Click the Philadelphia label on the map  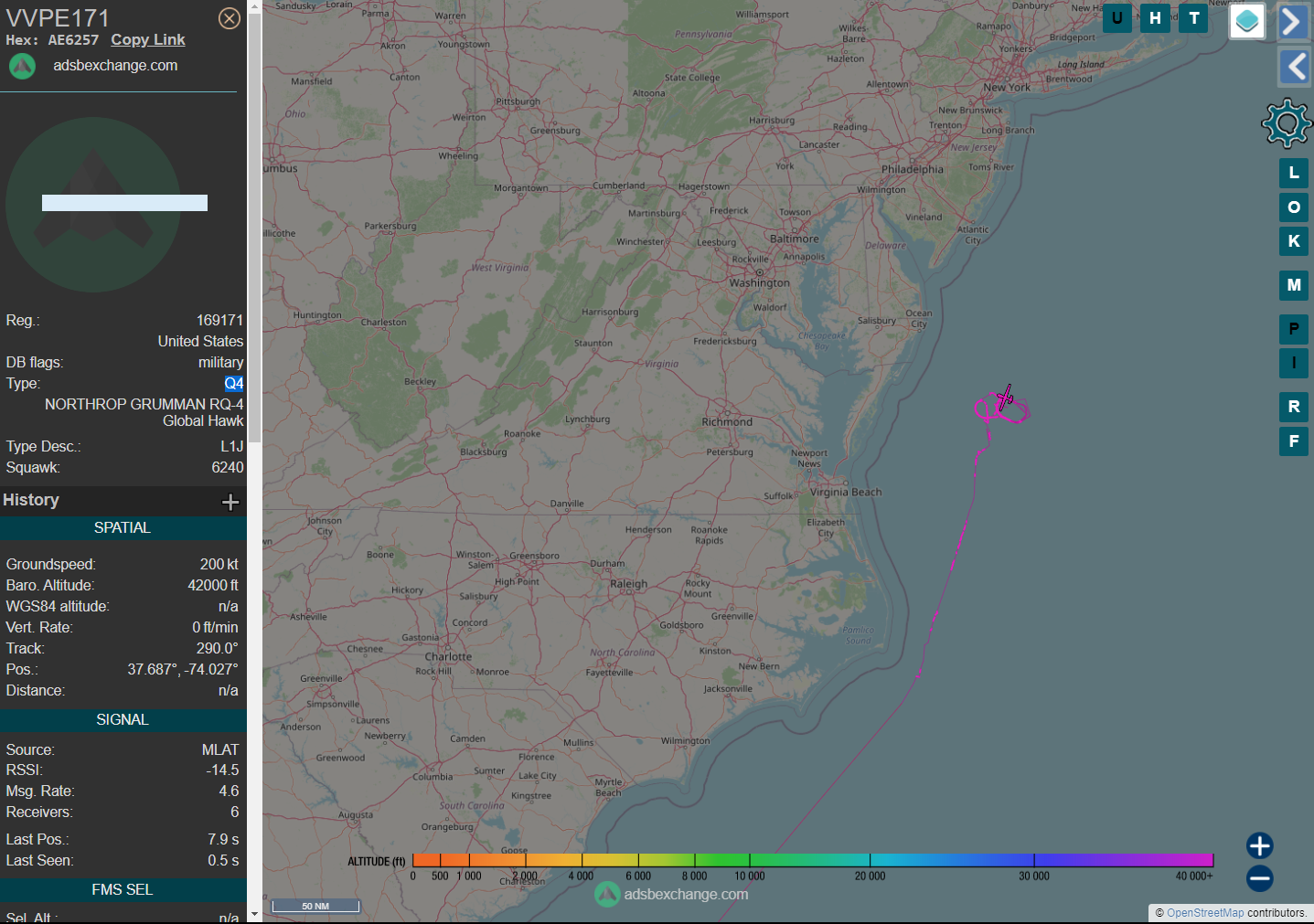[913, 169]
